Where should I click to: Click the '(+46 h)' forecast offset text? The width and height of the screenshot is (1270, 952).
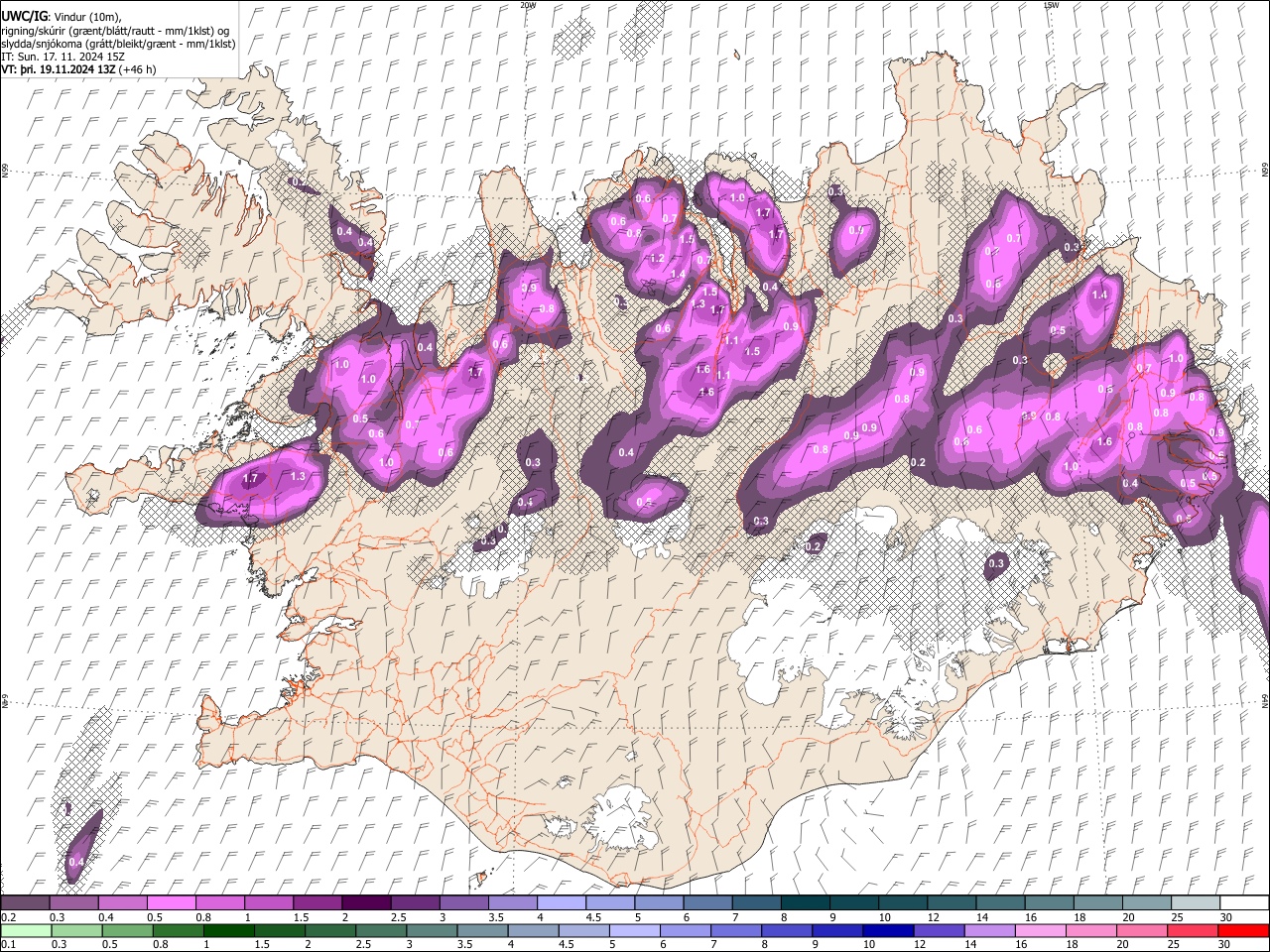coord(139,70)
